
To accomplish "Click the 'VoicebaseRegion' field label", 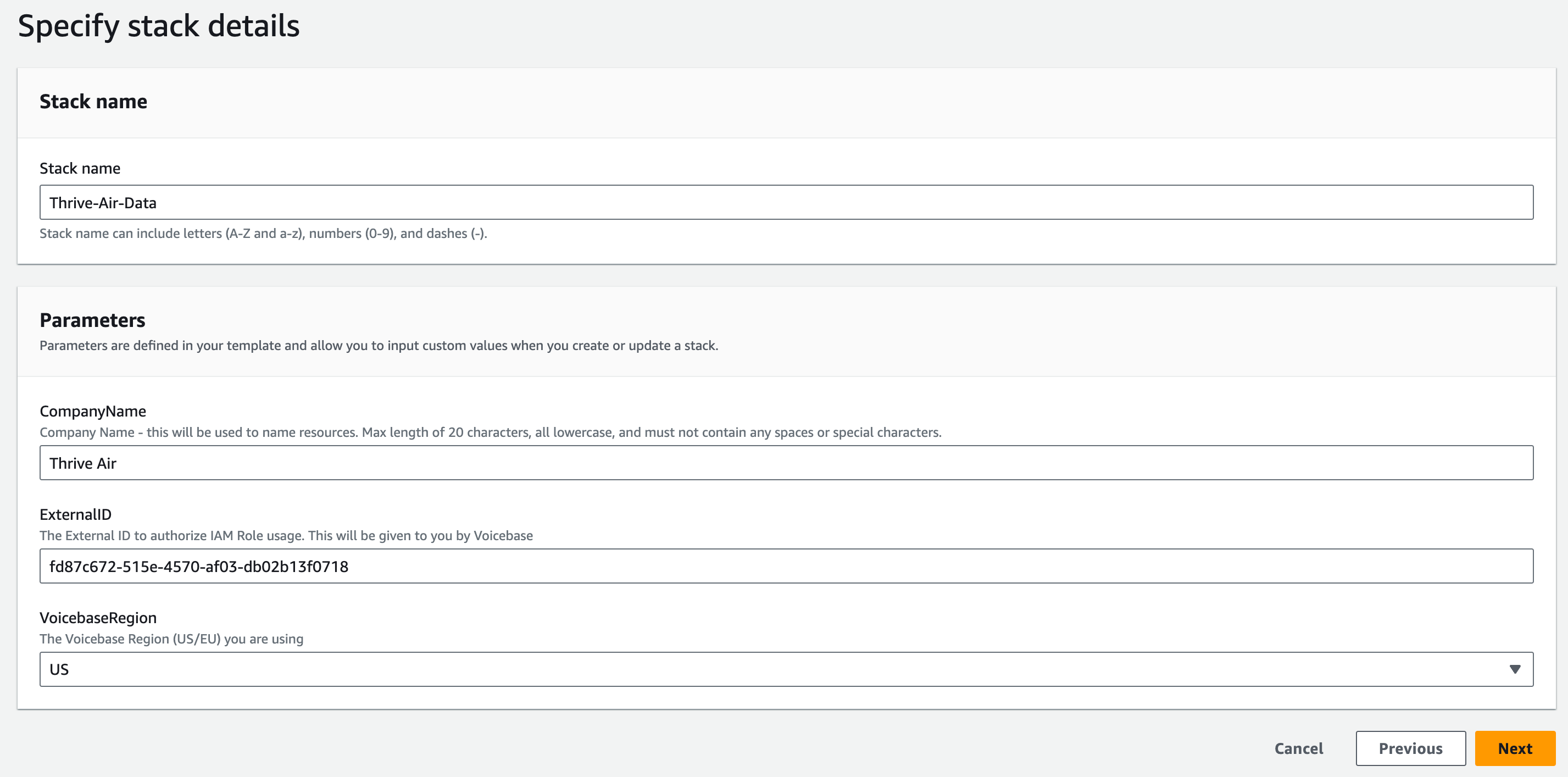I will click(x=98, y=618).
